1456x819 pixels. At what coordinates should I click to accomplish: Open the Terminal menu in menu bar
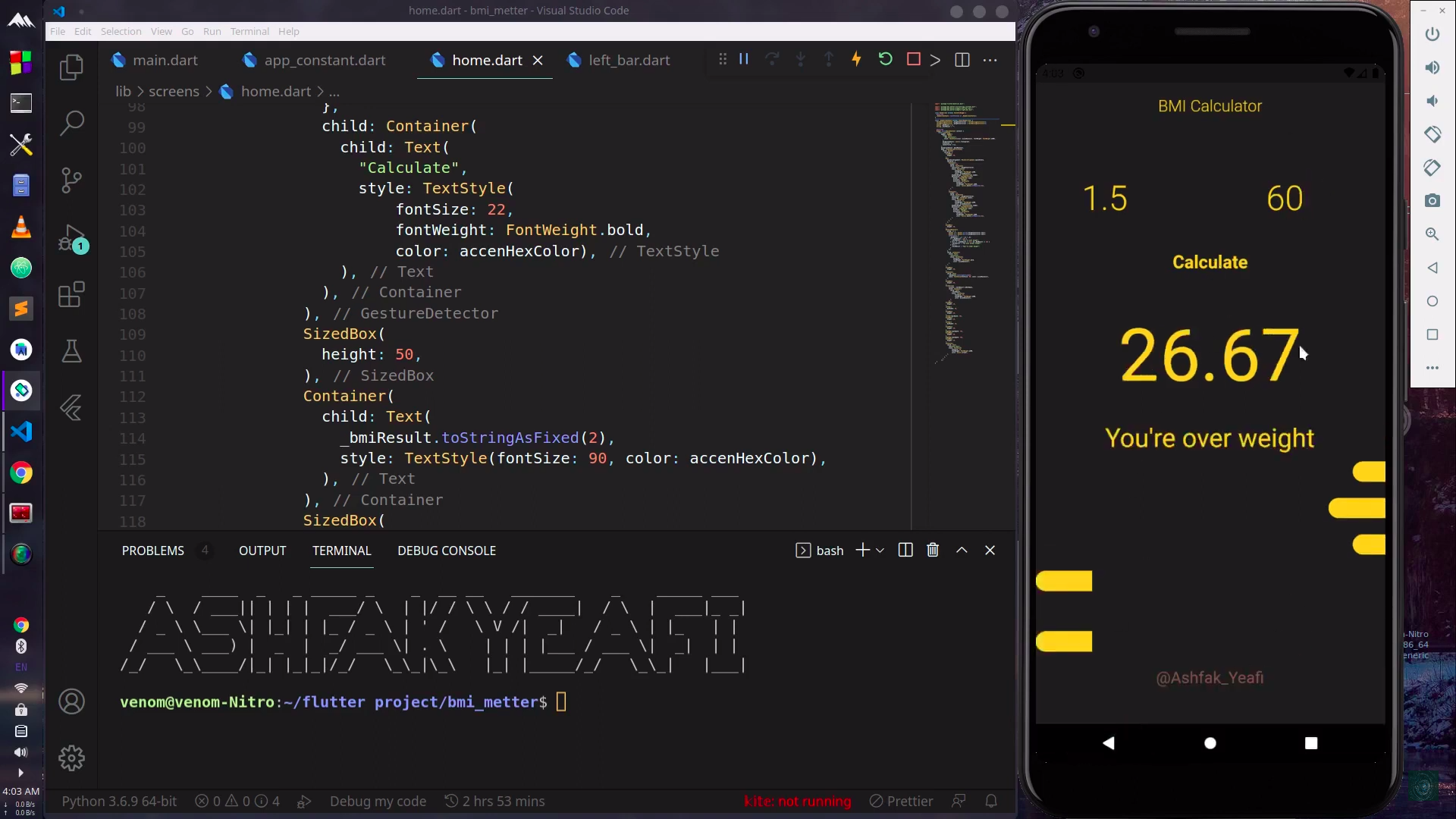(x=249, y=31)
